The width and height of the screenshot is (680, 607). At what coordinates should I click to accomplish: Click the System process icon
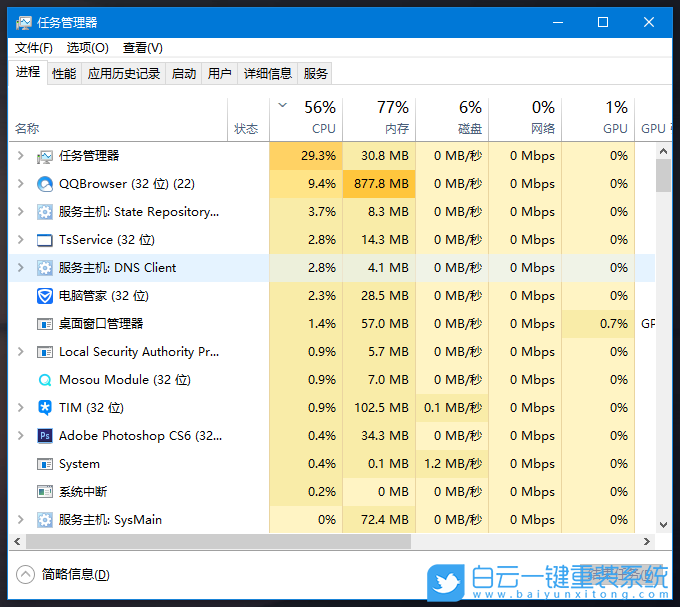click(45, 464)
